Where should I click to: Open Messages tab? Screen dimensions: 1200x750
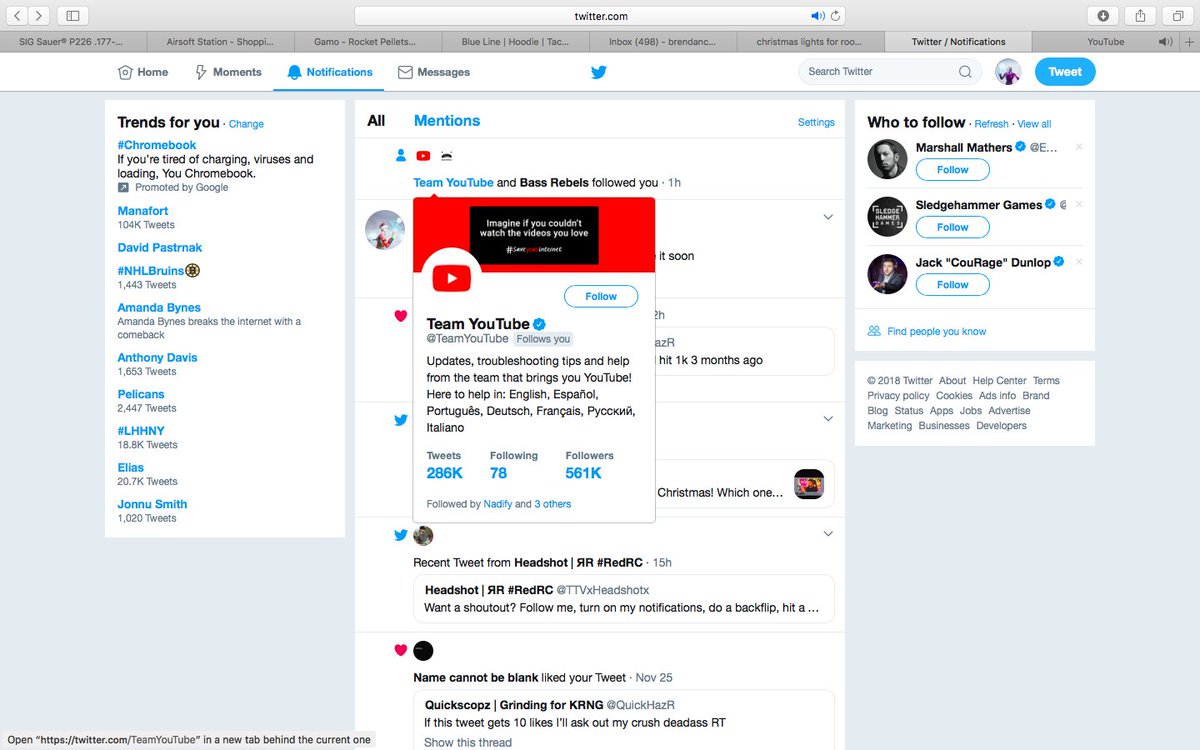point(434,72)
